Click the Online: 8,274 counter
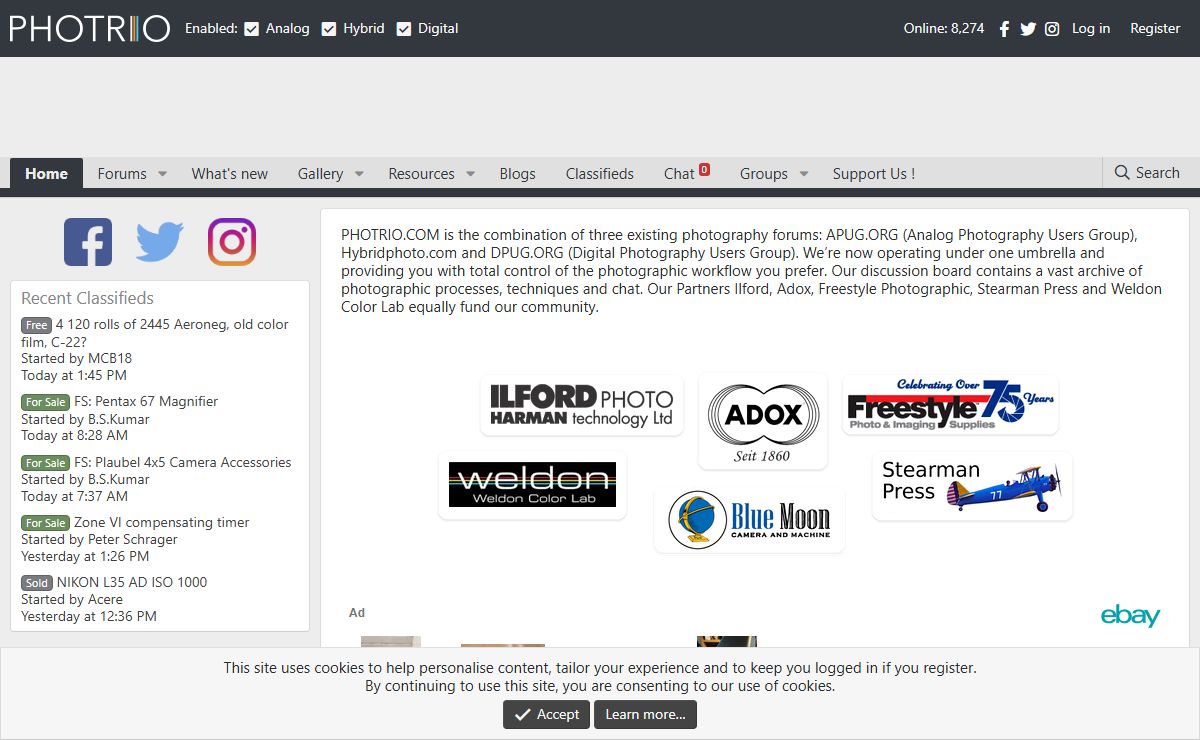The width and height of the screenshot is (1200, 740). [x=944, y=28]
